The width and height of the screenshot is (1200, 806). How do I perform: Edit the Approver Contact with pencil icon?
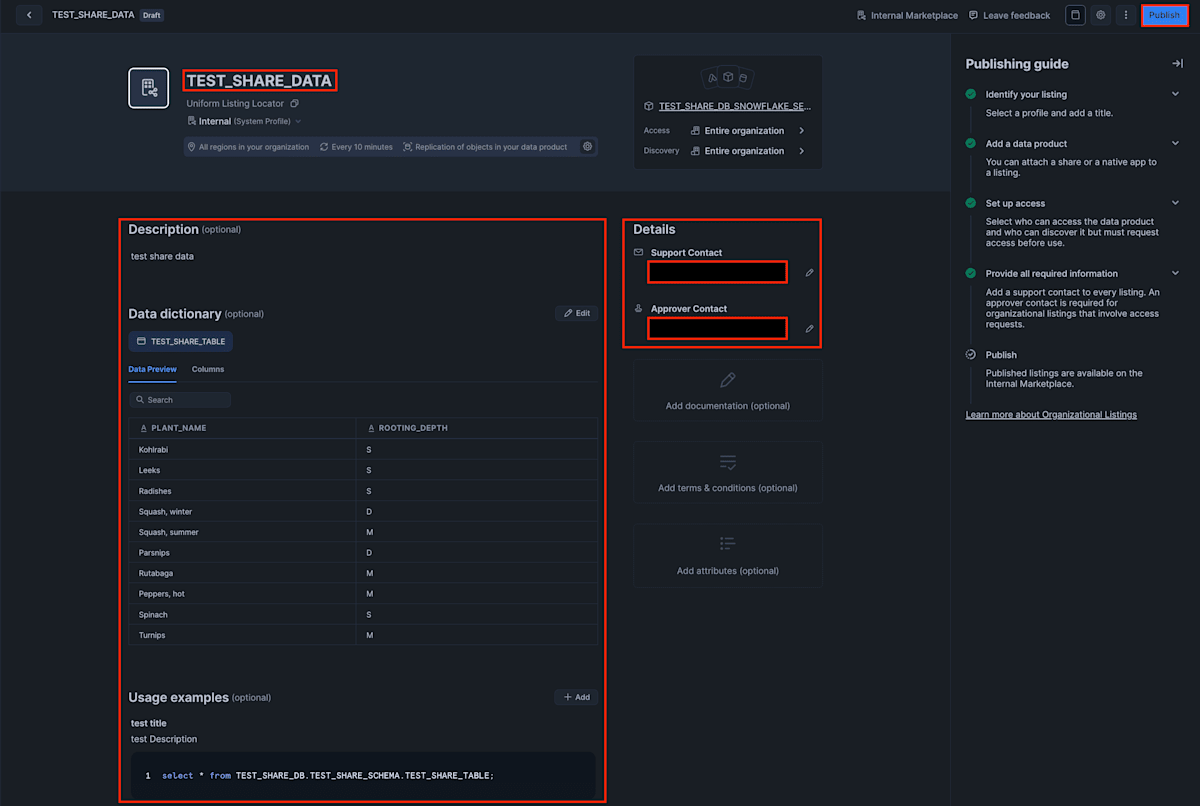[x=809, y=328]
